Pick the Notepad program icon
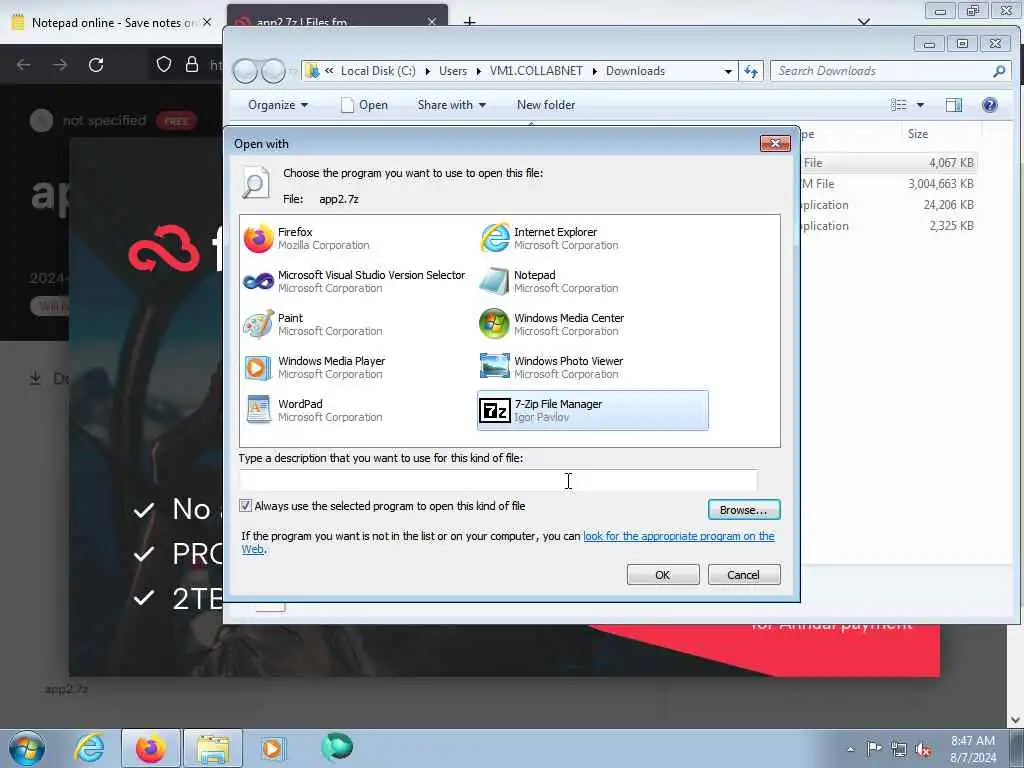Screen dimensions: 1024x768 pyautogui.click(x=494, y=281)
